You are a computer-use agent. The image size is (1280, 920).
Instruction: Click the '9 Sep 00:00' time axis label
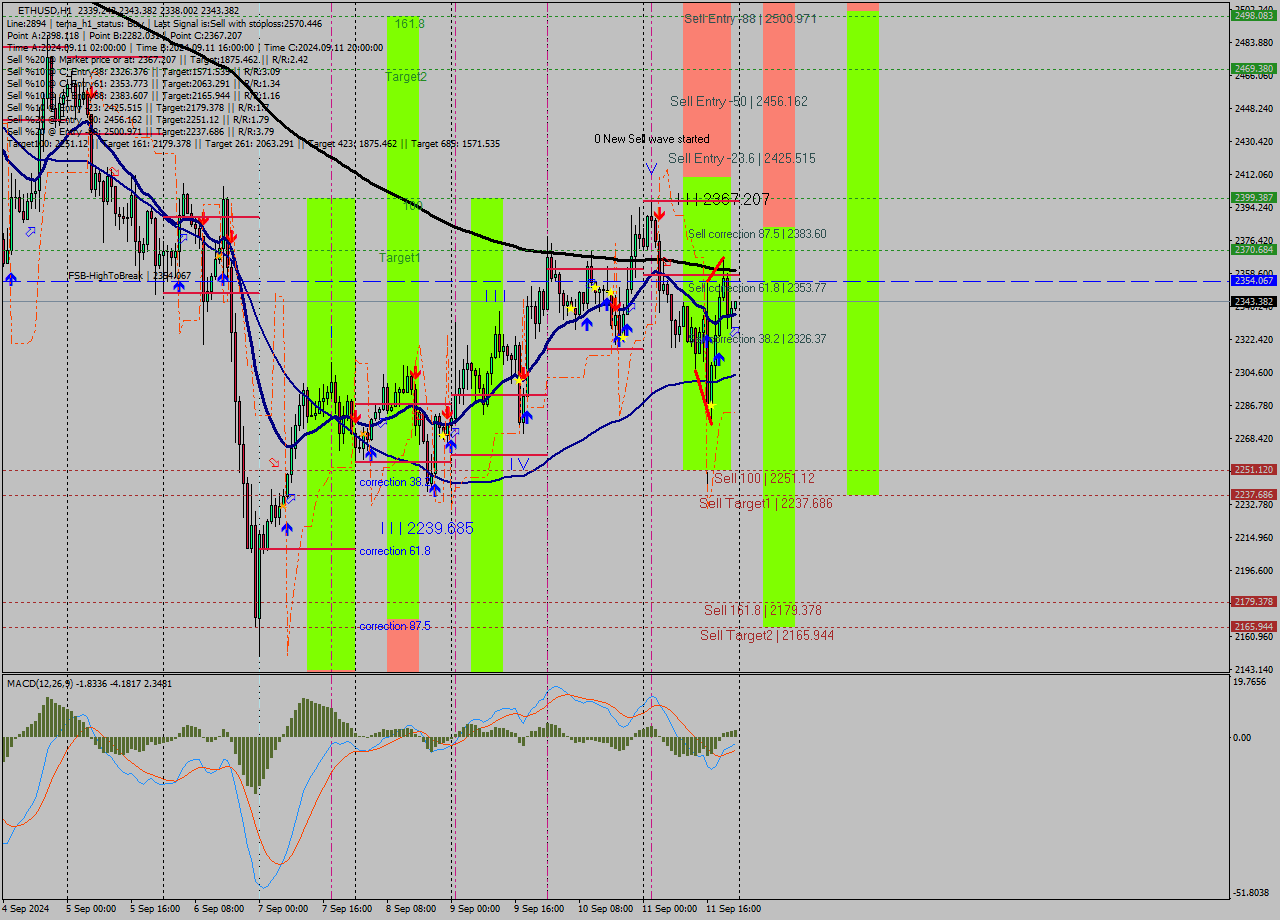coord(474,909)
